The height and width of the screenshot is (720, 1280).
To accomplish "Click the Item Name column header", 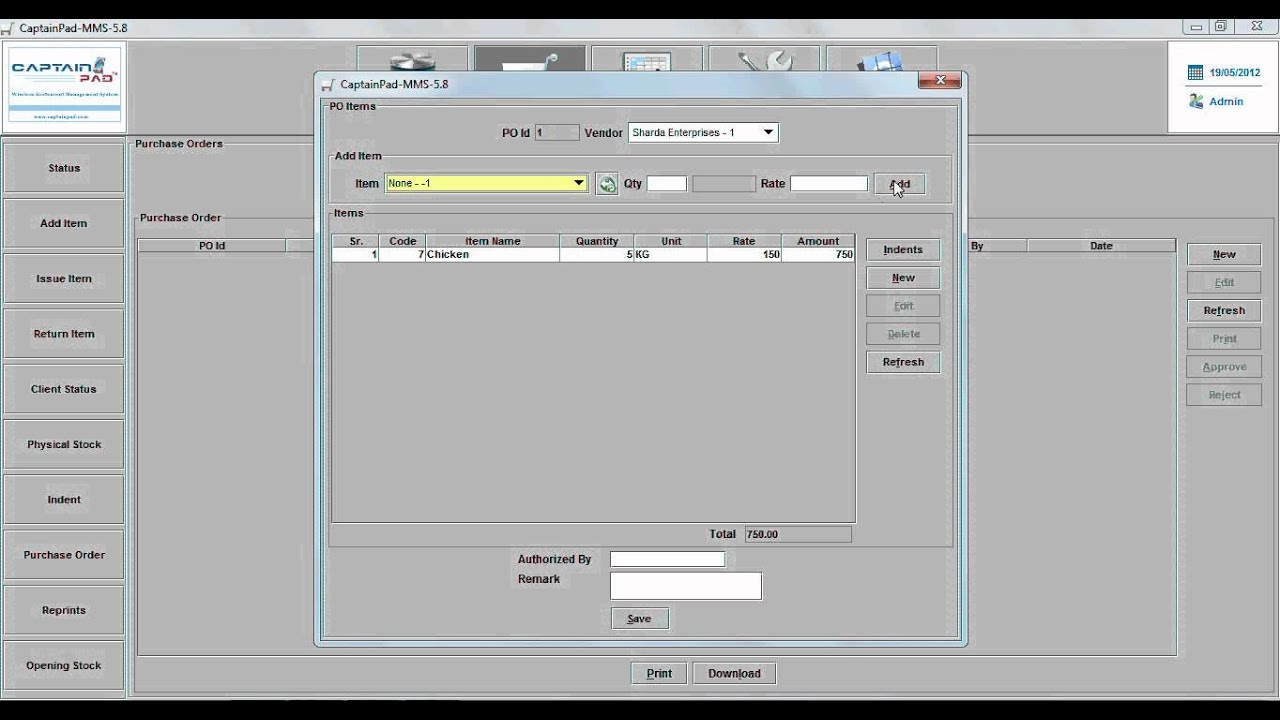I will click(x=492, y=241).
